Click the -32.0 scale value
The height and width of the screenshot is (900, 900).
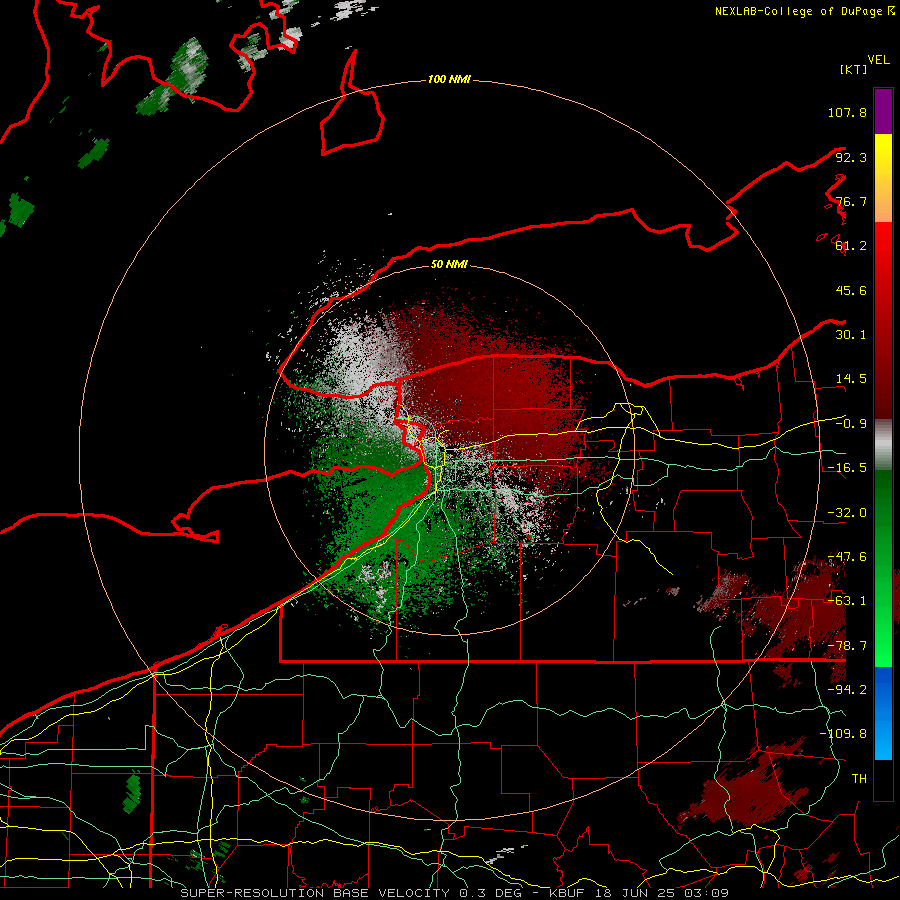(x=847, y=513)
